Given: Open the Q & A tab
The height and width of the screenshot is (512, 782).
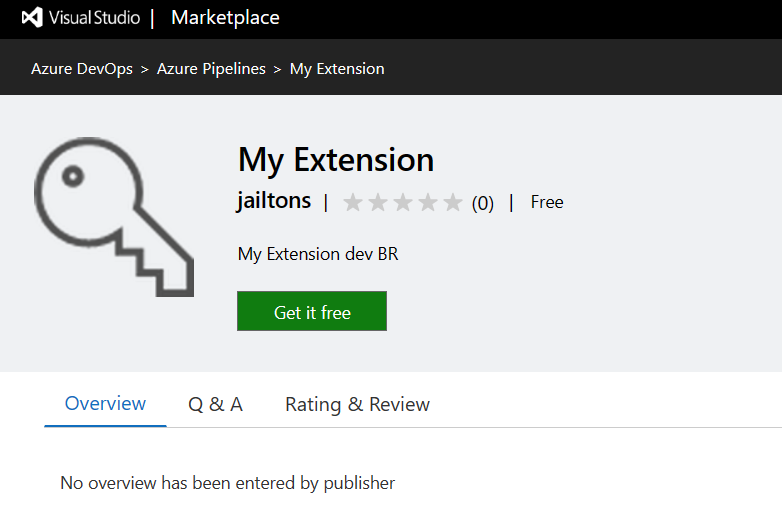Looking at the screenshot, I should 215,404.
